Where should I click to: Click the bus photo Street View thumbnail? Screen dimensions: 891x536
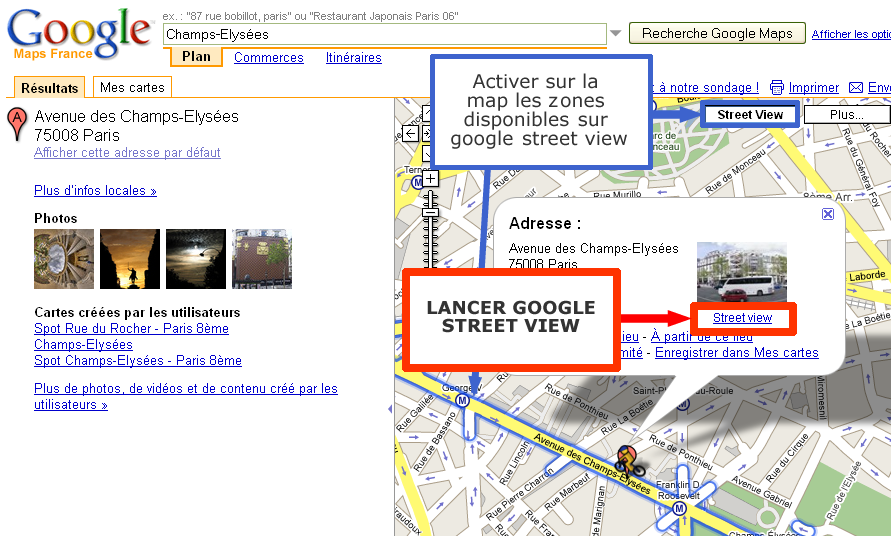742,272
